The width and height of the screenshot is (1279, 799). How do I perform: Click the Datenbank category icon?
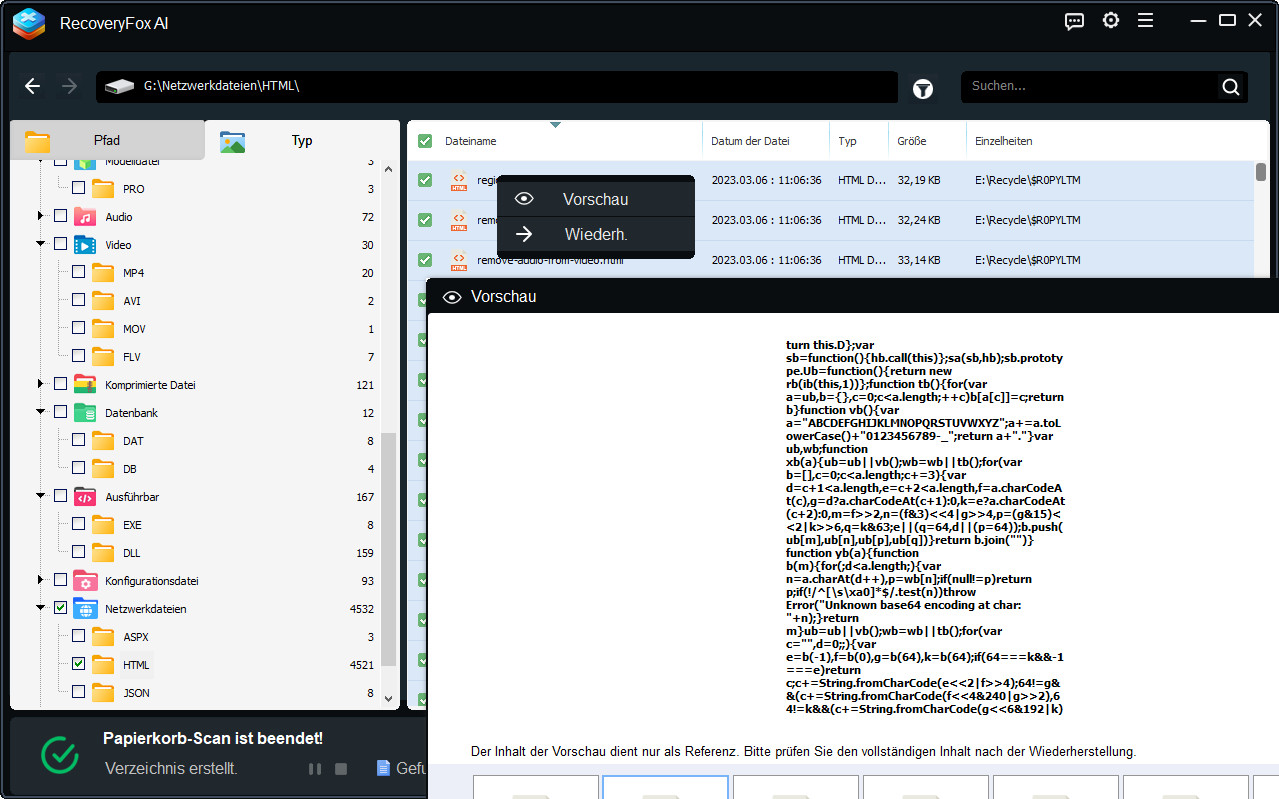pos(86,413)
